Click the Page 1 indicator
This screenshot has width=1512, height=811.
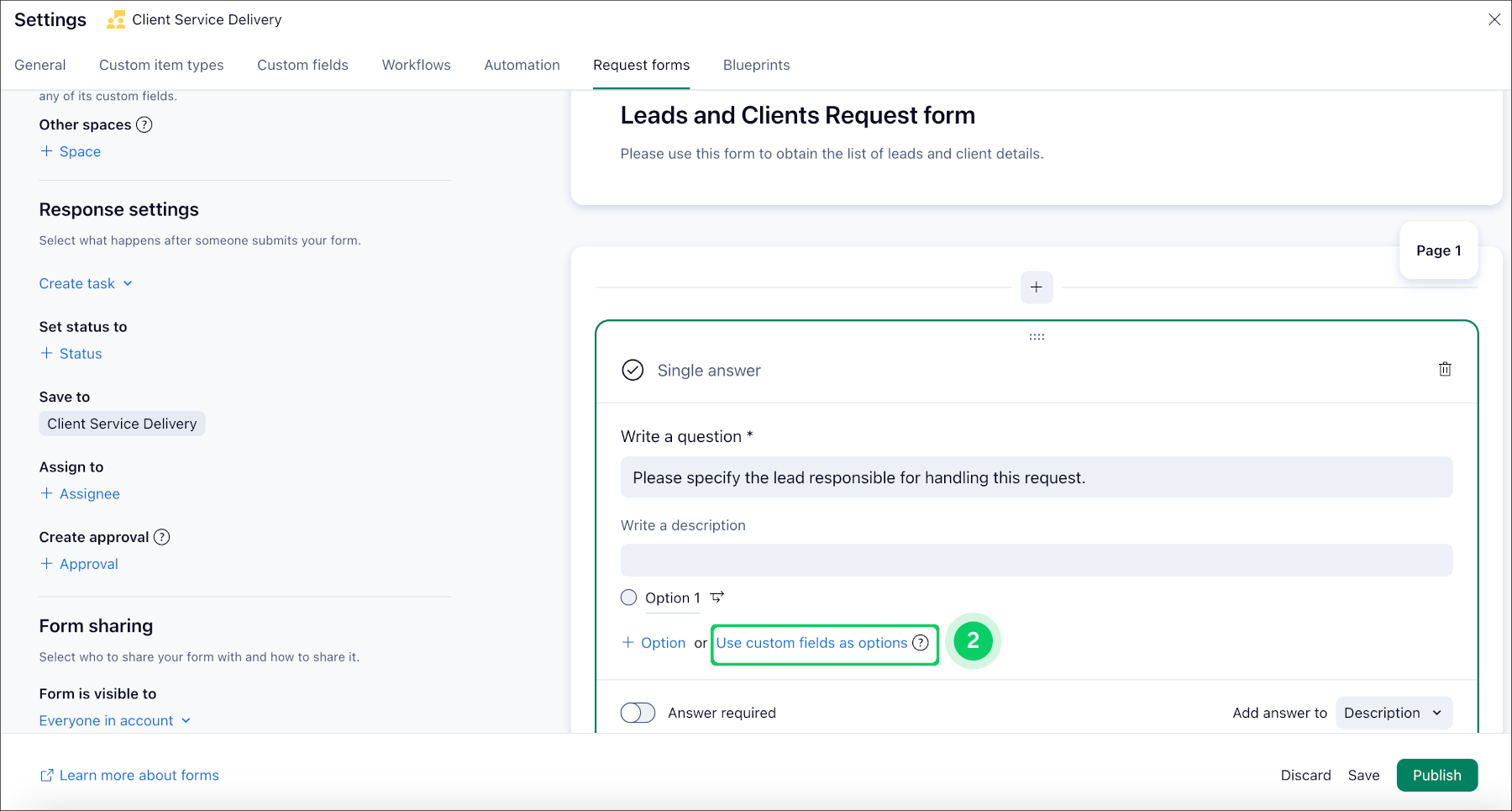click(1438, 250)
